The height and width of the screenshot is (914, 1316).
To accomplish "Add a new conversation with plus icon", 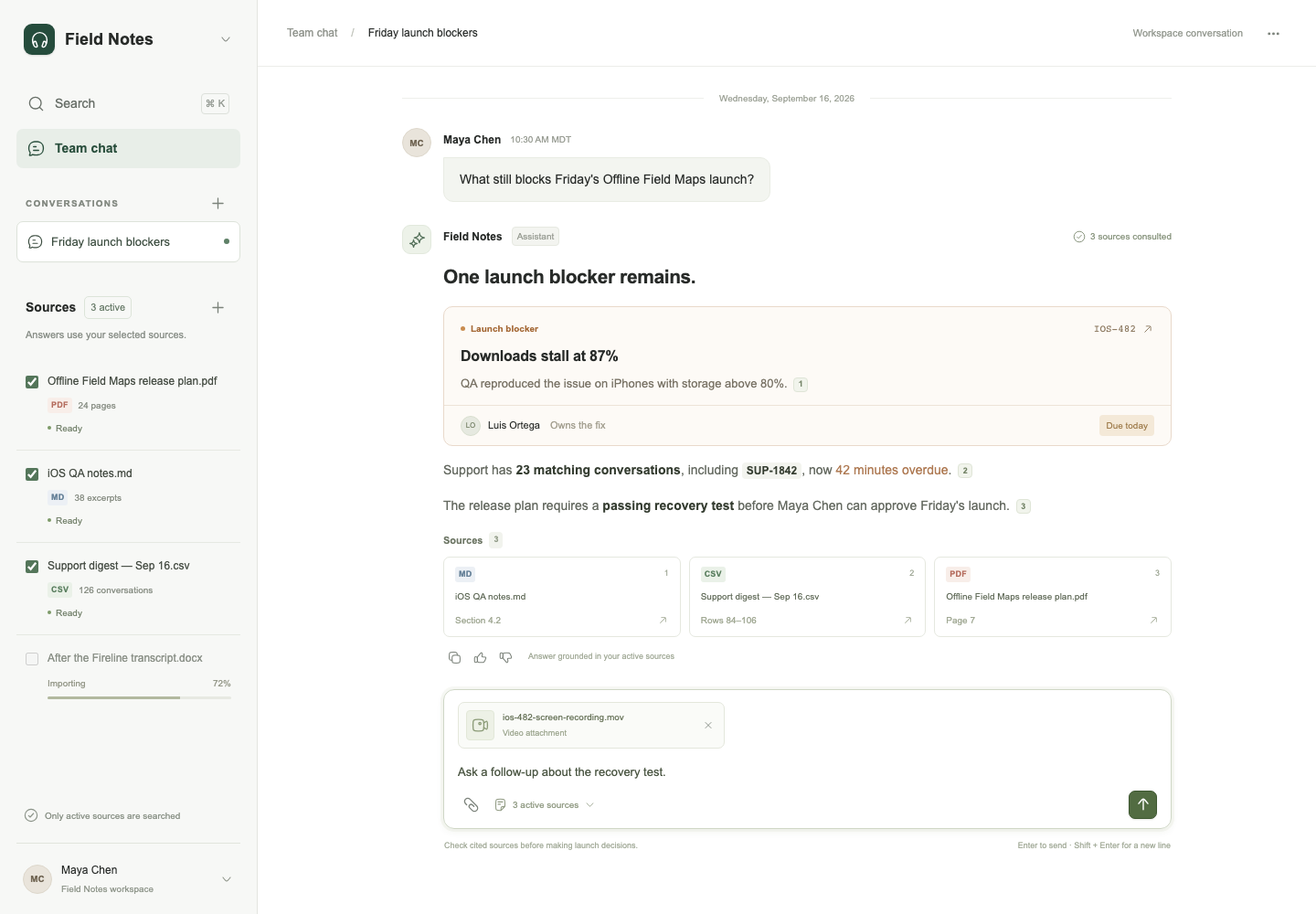I will pyautogui.click(x=218, y=203).
